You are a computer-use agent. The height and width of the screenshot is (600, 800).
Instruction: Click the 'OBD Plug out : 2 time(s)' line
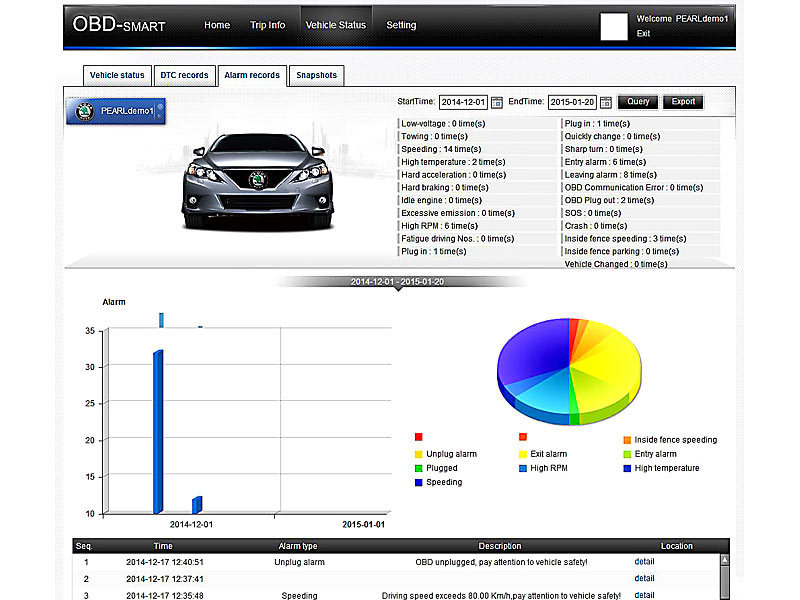coord(610,200)
